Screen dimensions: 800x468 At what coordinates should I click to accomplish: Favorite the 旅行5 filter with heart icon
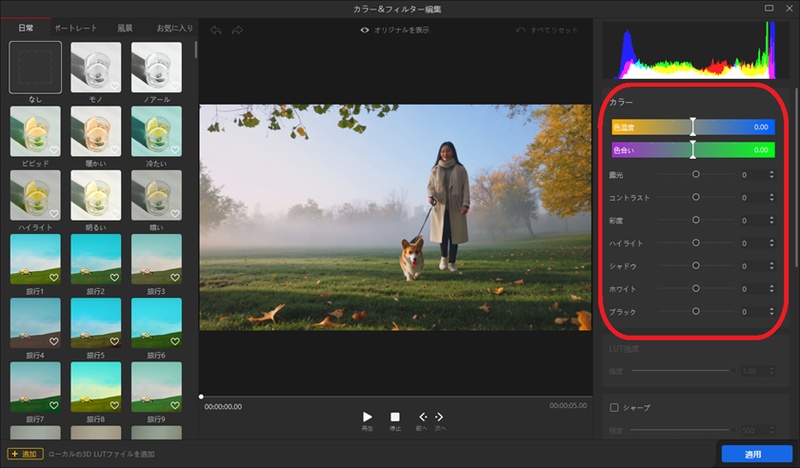[x=115, y=341]
